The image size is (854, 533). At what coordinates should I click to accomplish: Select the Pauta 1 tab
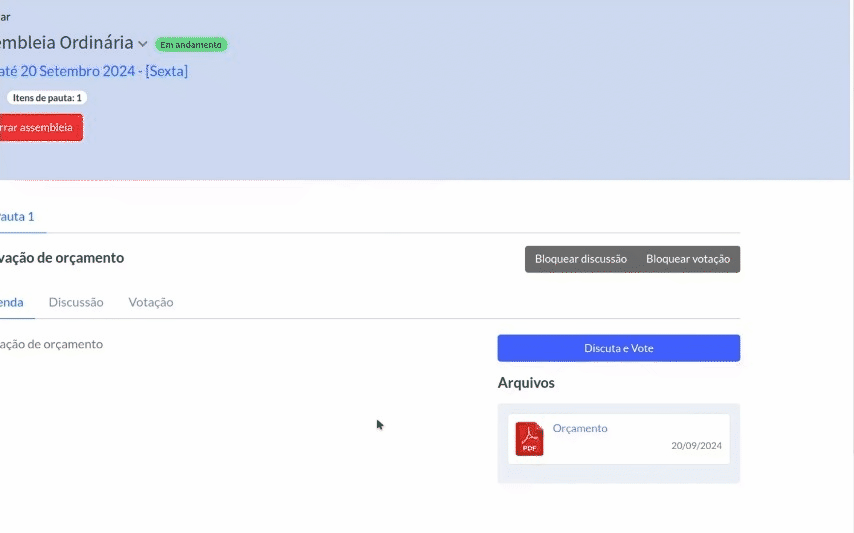click(17, 217)
